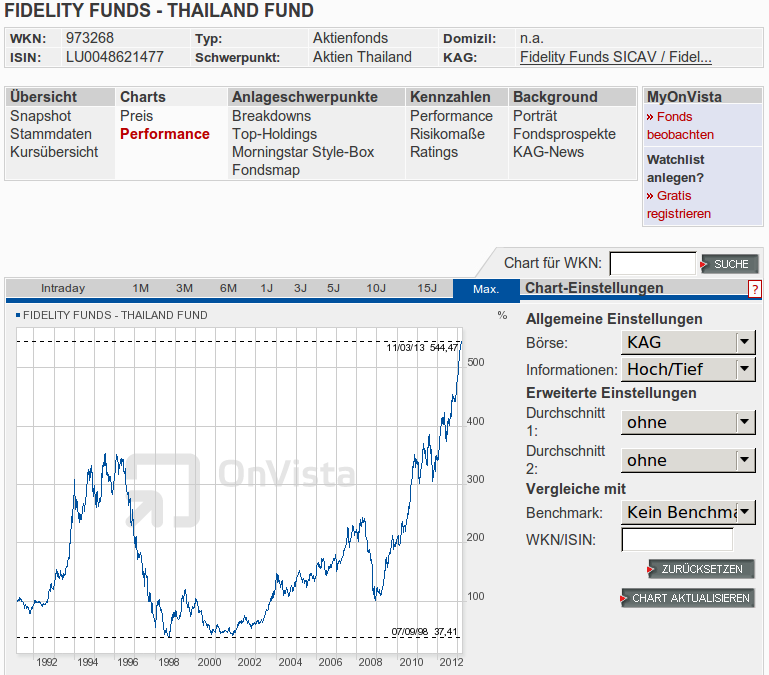Screen dimensions: 769x675
Task: Click the Gratis registrieren link
Action: pyautogui.click(x=678, y=205)
